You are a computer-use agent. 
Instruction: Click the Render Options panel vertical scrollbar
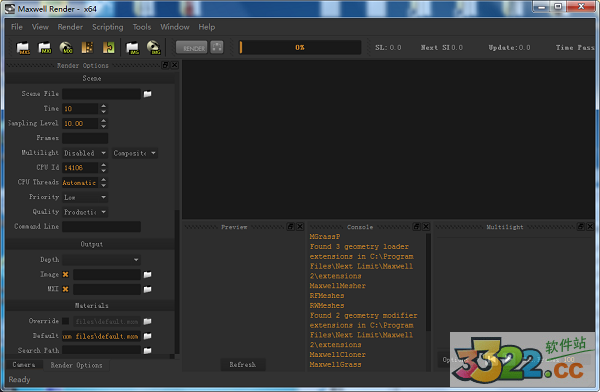click(177, 281)
